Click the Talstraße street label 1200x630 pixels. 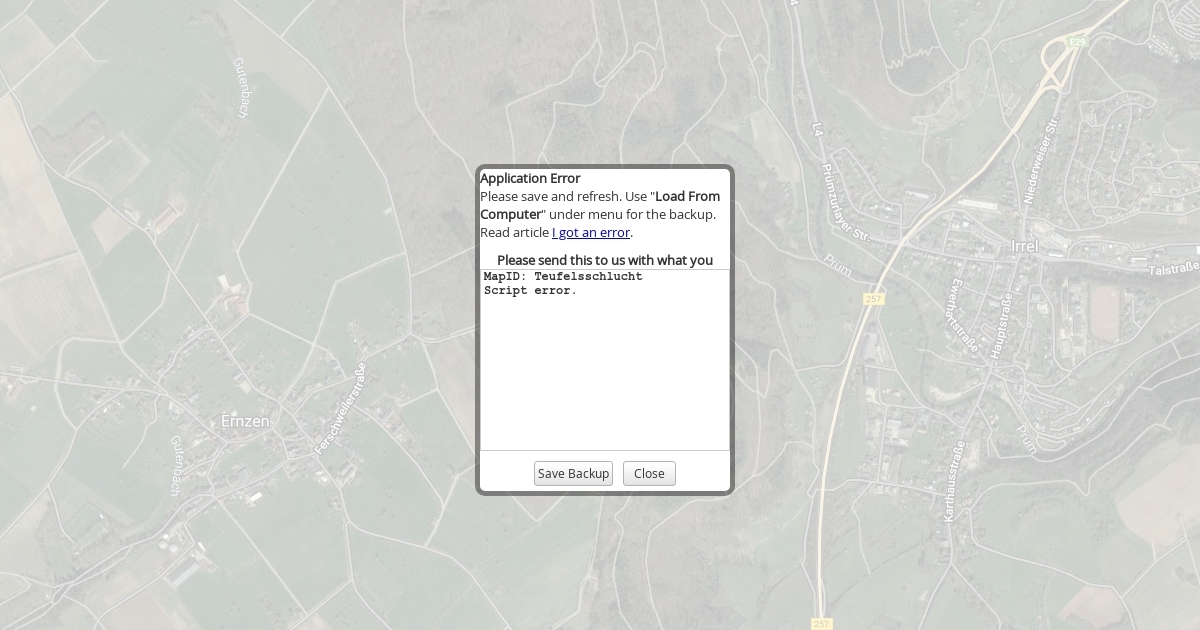pyautogui.click(x=1174, y=269)
